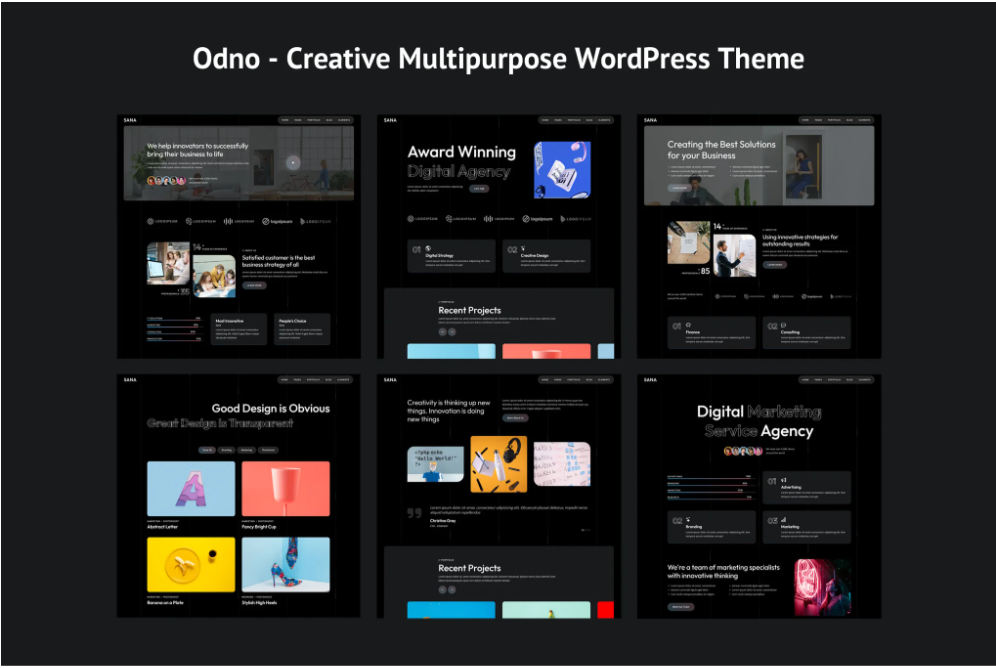Screen dimensions: 996x668
Task: Click previous arrow under Recent Projects in 'Creativity' demo
Action: pyautogui.click(x=442, y=590)
